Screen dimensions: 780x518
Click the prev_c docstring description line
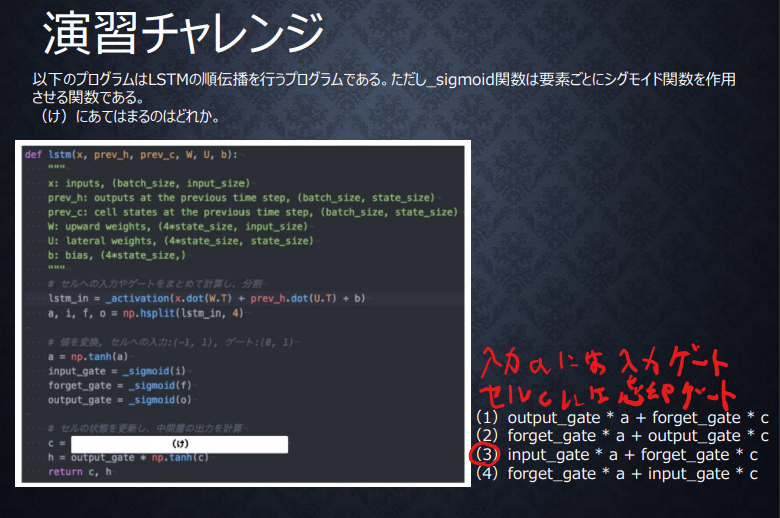252,212
